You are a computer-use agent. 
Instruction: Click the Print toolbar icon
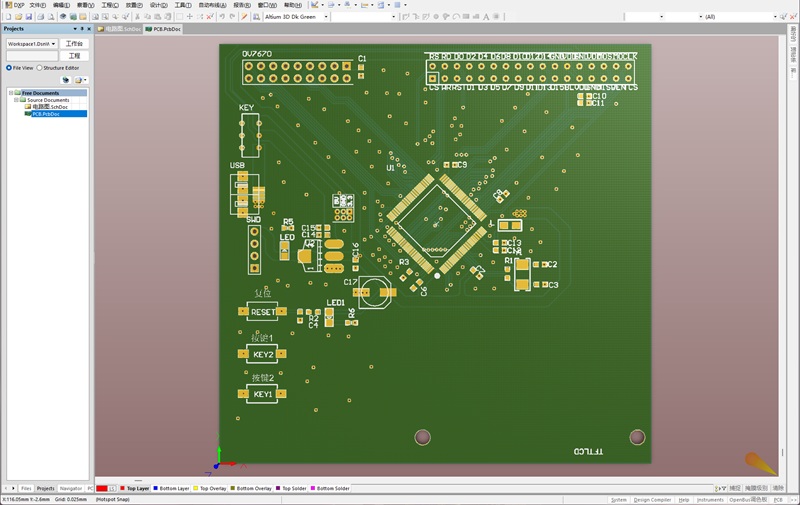pyautogui.click(x=41, y=17)
